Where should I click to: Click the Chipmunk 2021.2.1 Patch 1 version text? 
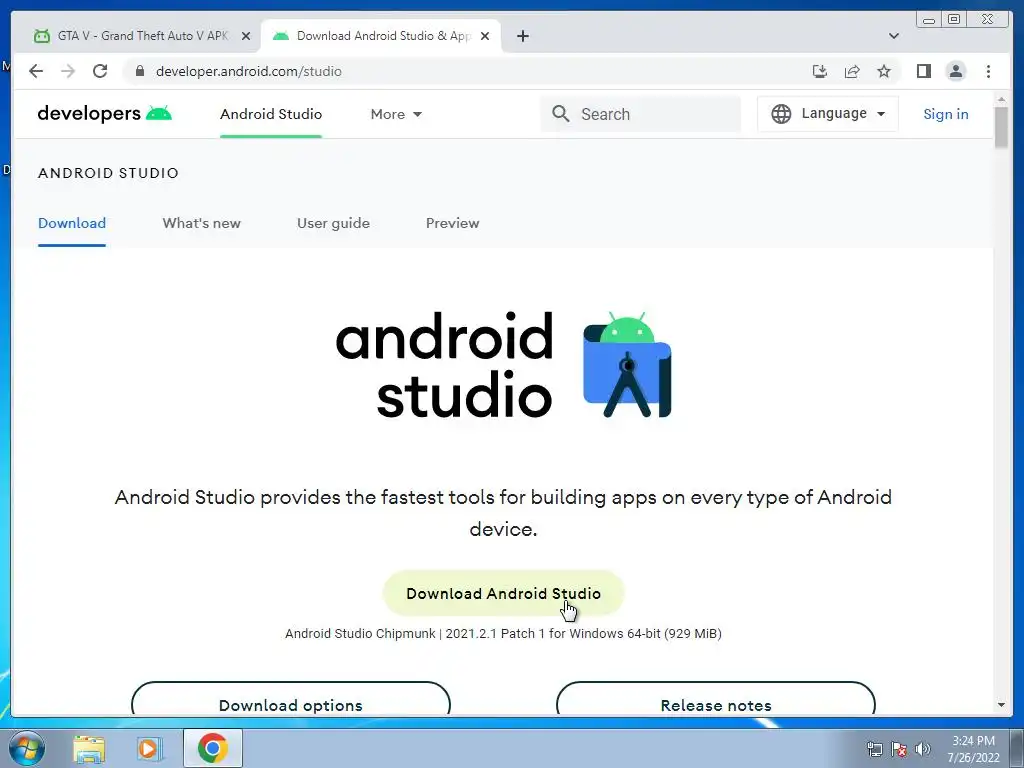point(504,633)
